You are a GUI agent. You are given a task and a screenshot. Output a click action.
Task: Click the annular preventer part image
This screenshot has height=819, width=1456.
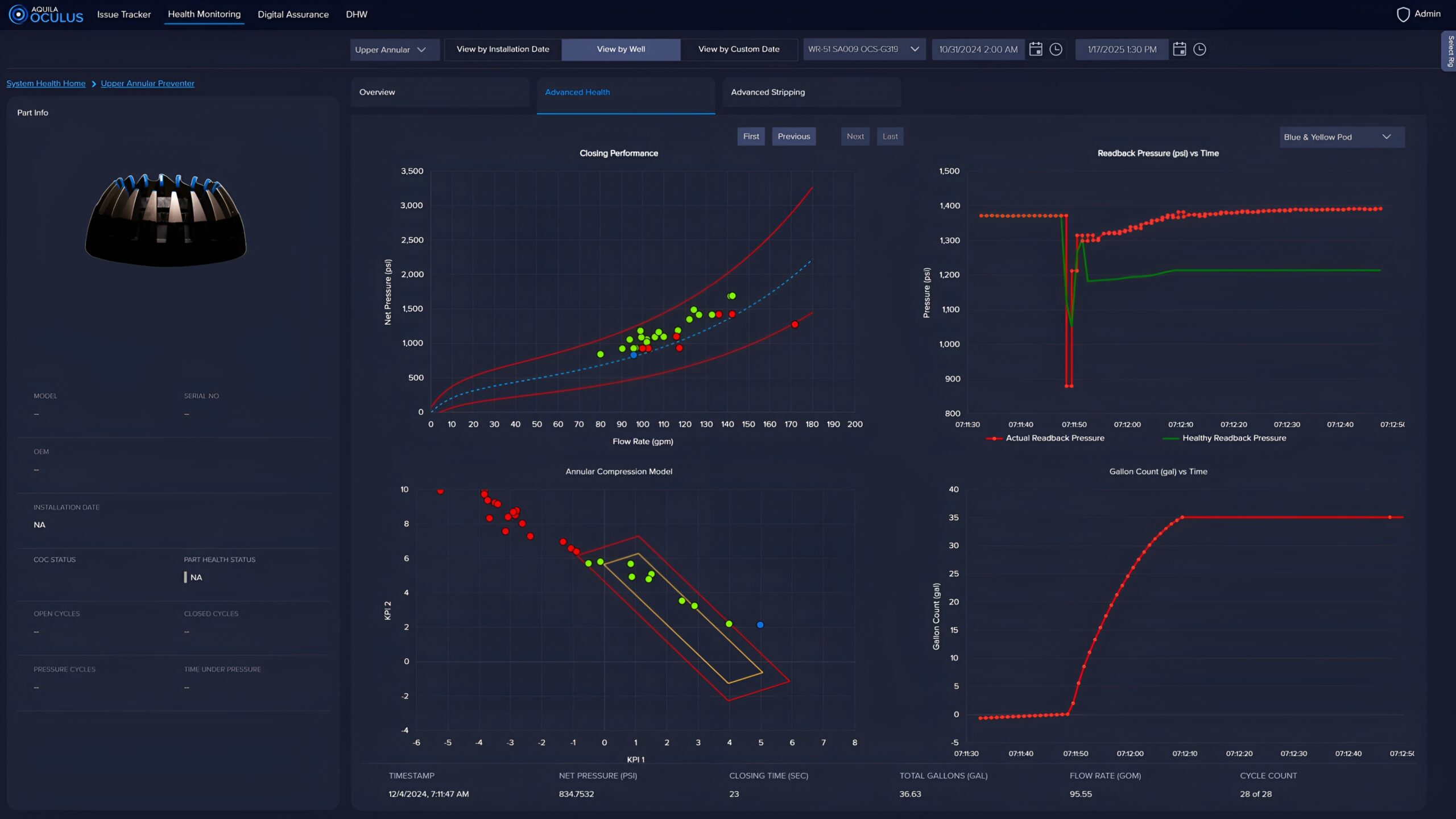pyautogui.click(x=166, y=221)
